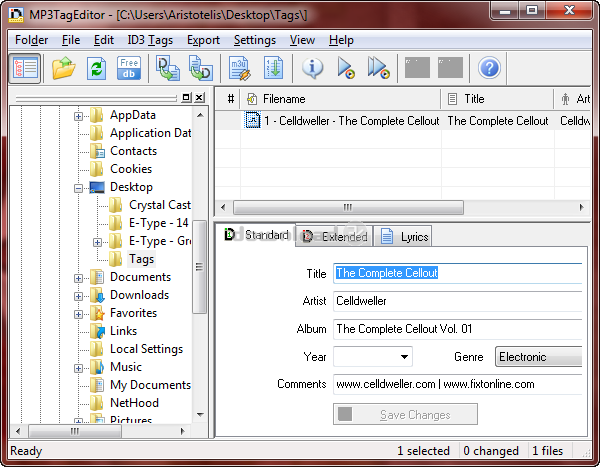Viewport: 600px width, 467px height.
Task: Query the Free db database
Action: 129,69
